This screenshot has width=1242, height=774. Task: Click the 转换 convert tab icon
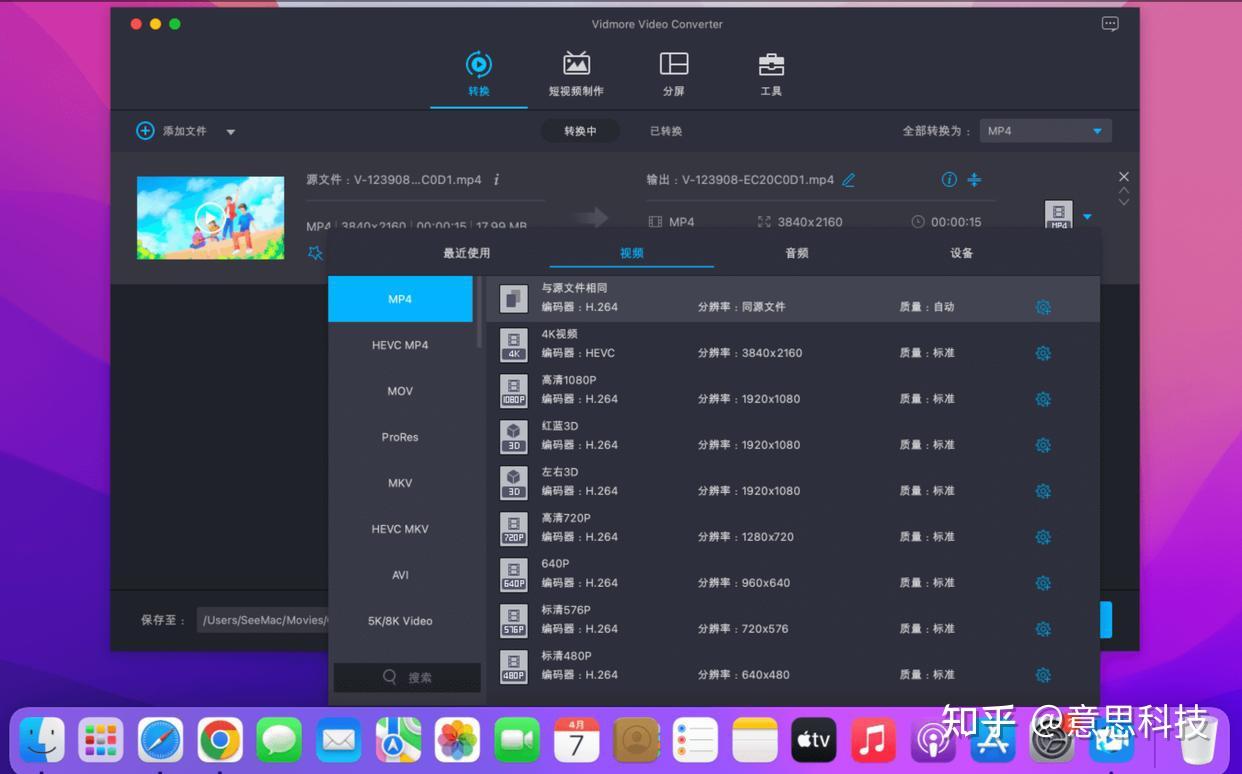coord(478,62)
